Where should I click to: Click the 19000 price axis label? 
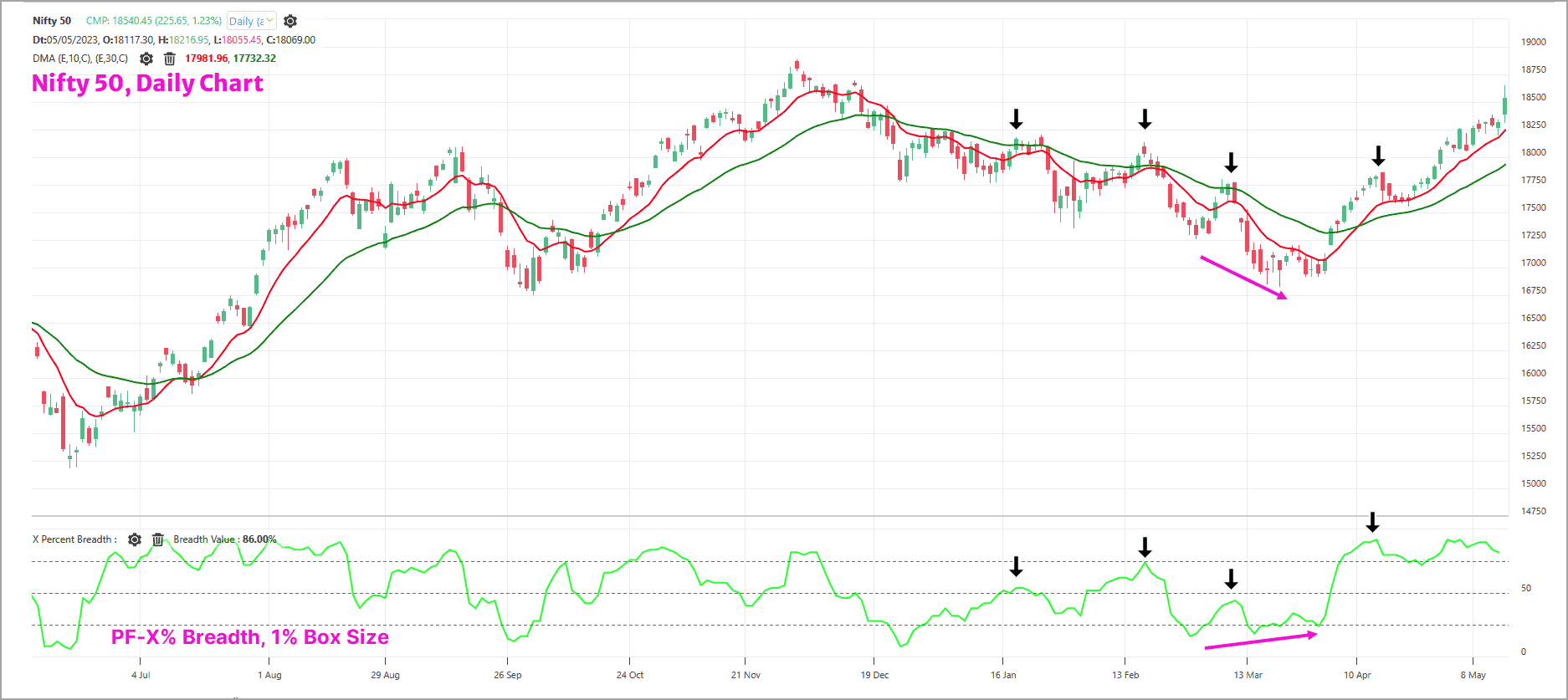pos(1534,42)
